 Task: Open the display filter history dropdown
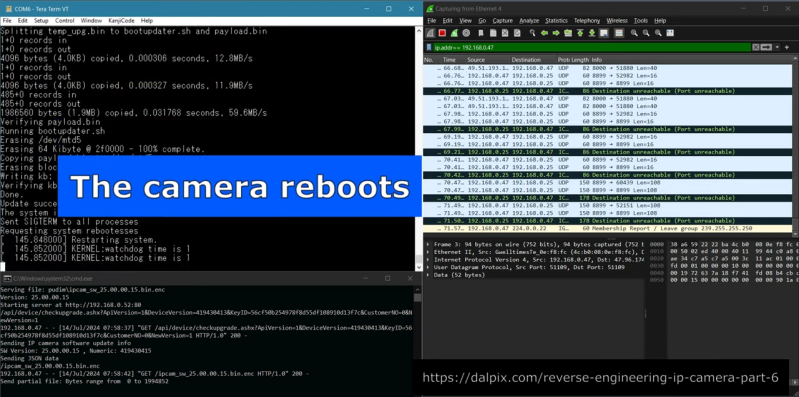(x=777, y=47)
